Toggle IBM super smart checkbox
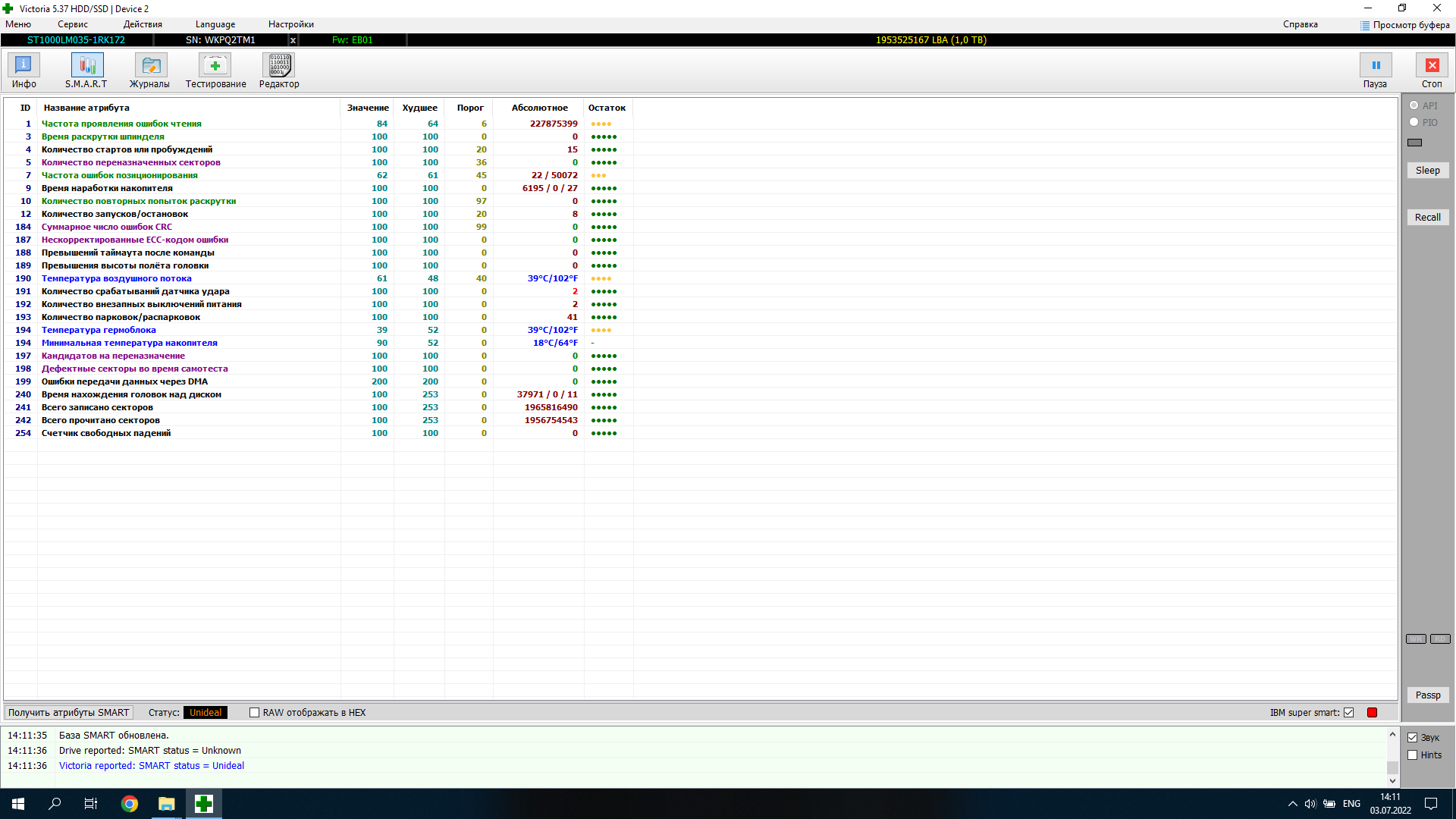 point(1348,713)
